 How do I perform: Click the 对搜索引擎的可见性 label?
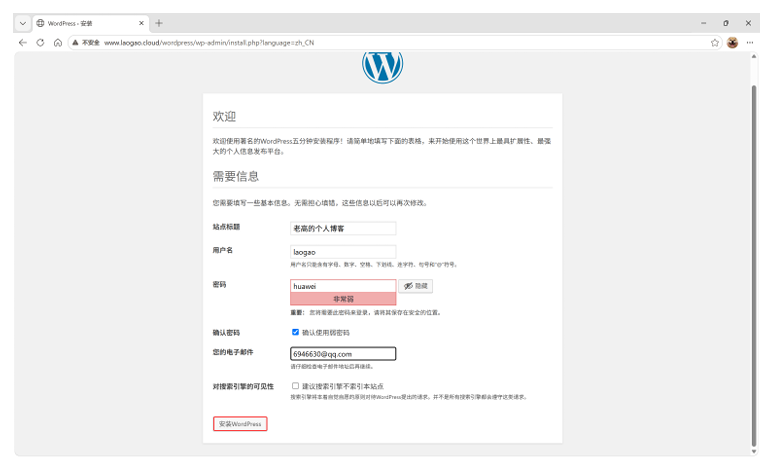[x=243, y=386]
